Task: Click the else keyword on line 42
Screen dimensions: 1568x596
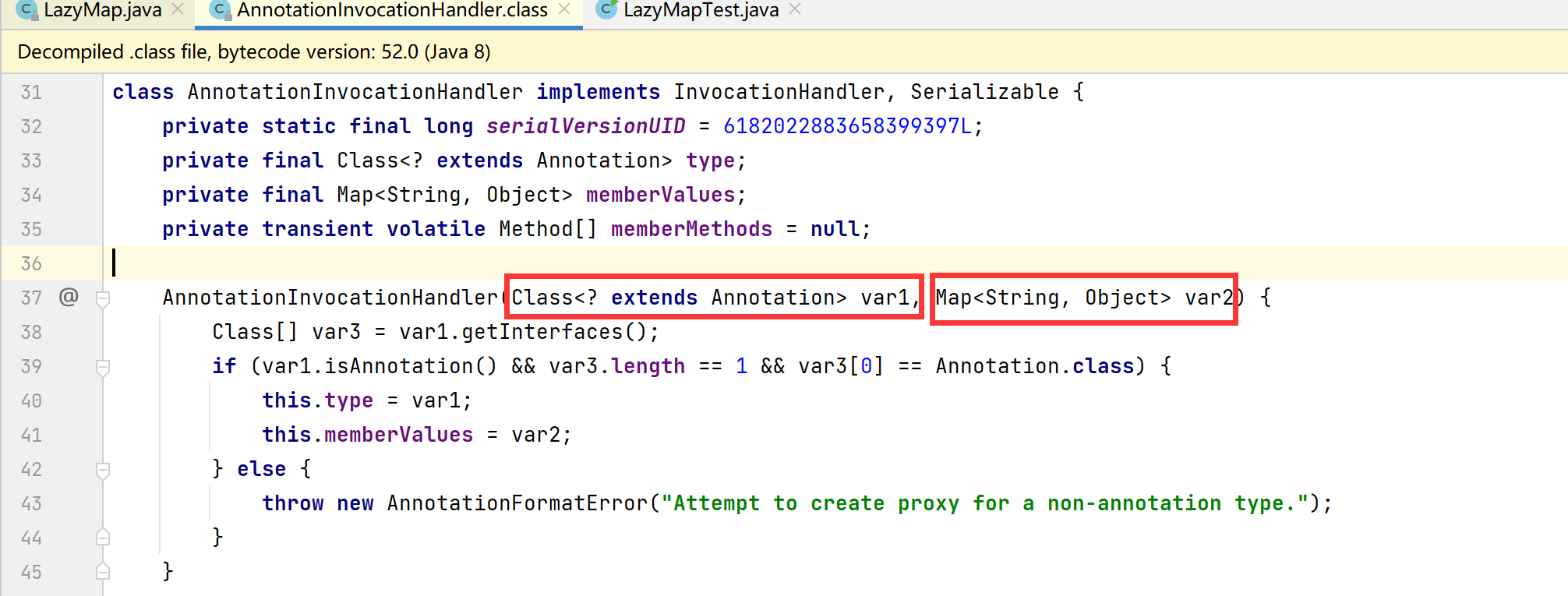Action: (261, 469)
